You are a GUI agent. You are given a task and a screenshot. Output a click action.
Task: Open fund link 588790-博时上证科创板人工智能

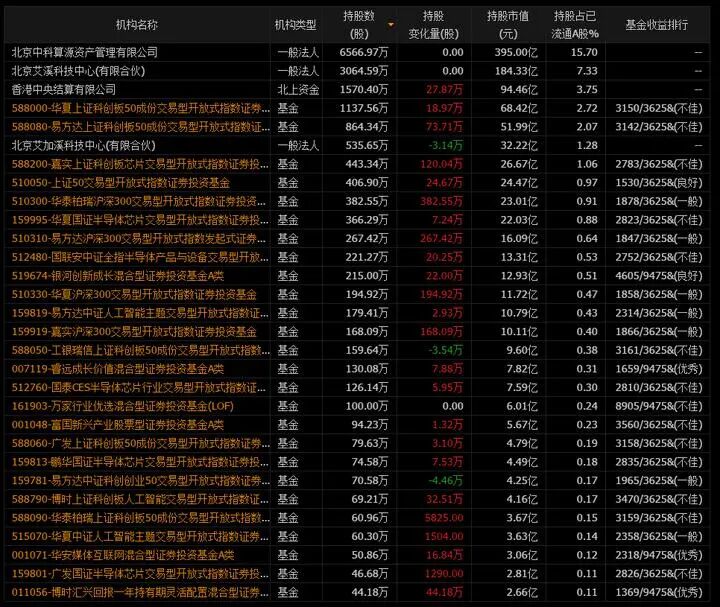[141, 499]
